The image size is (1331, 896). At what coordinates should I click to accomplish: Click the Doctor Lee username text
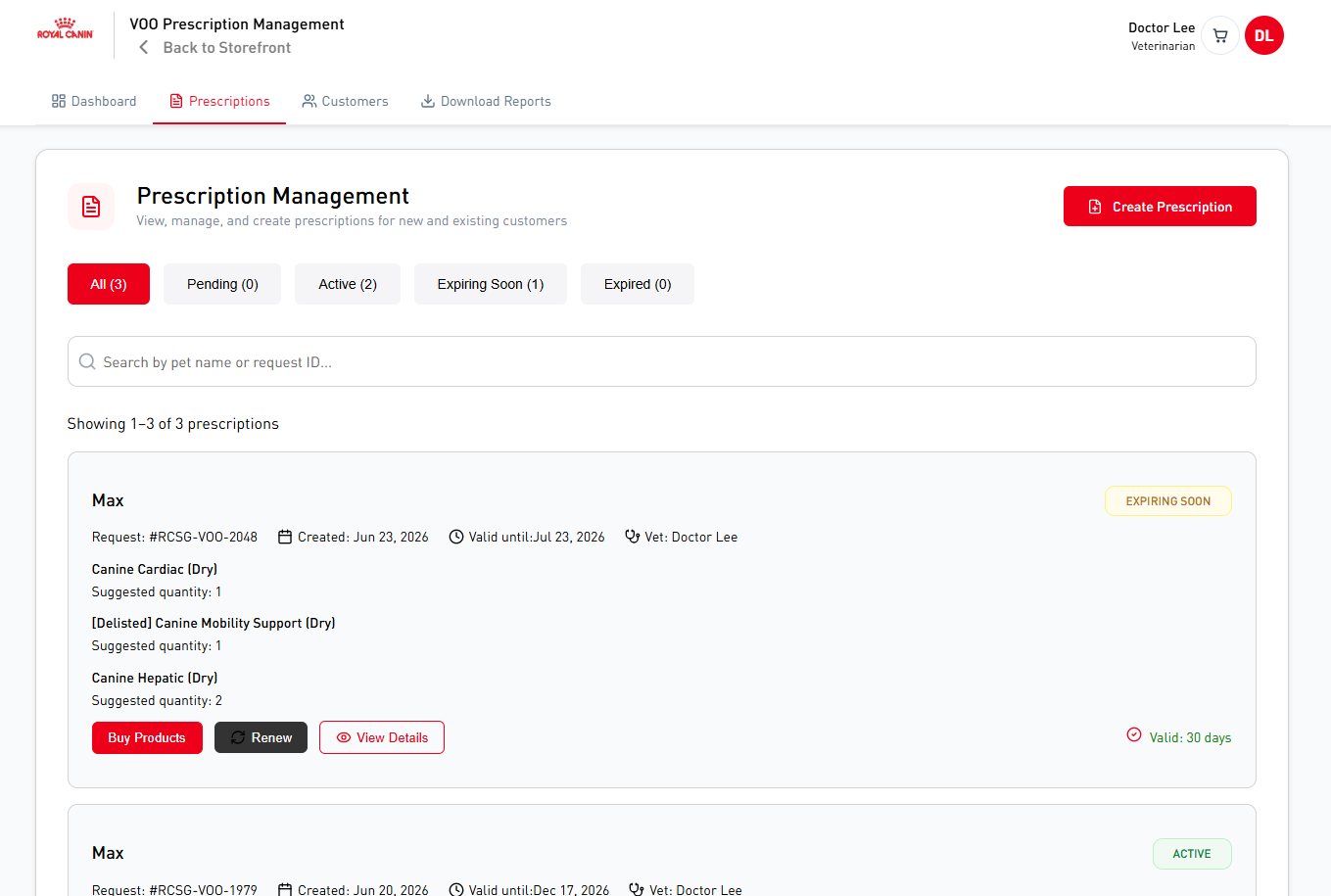point(1162,27)
